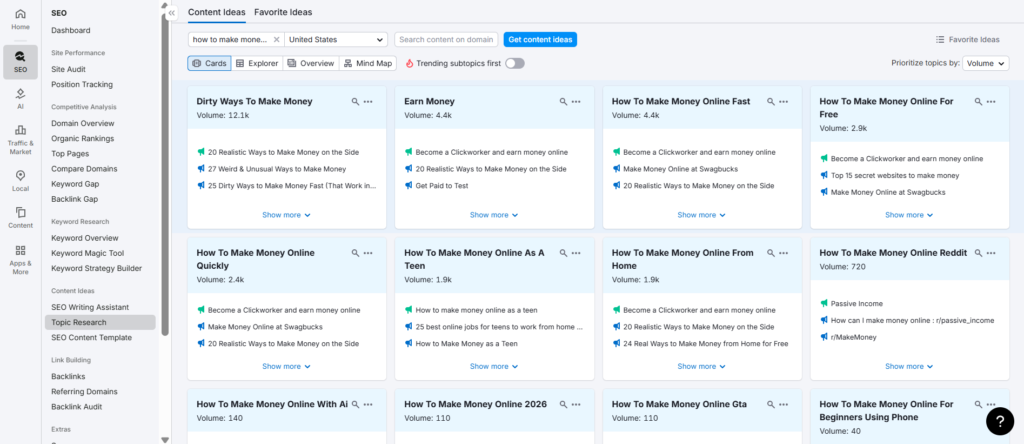1024x444 pixels.
Task: Click search icon on How To Make Money Online From Home card
Action: click(771, 253)
